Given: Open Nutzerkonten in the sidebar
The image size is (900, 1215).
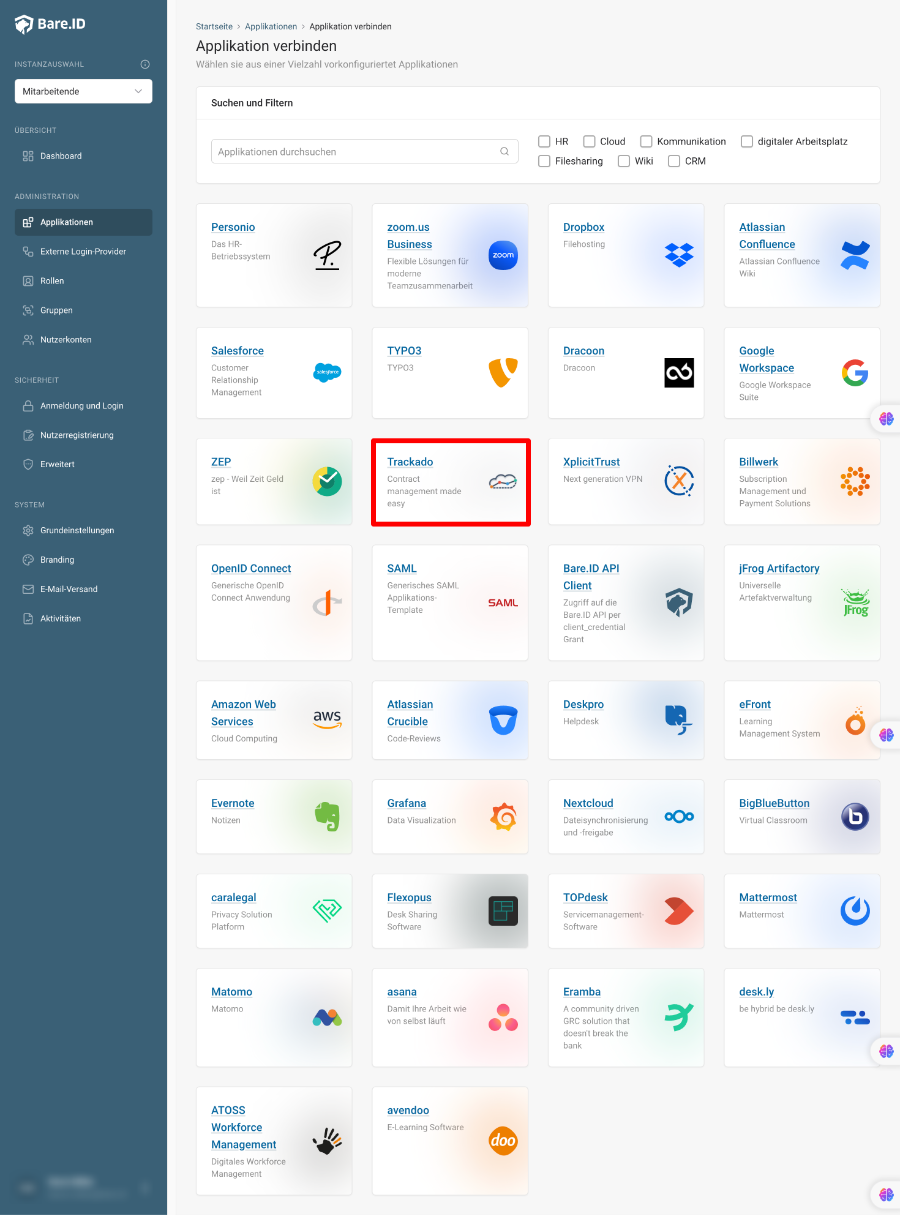Looking at the screenshot, I should click(83, 339).
